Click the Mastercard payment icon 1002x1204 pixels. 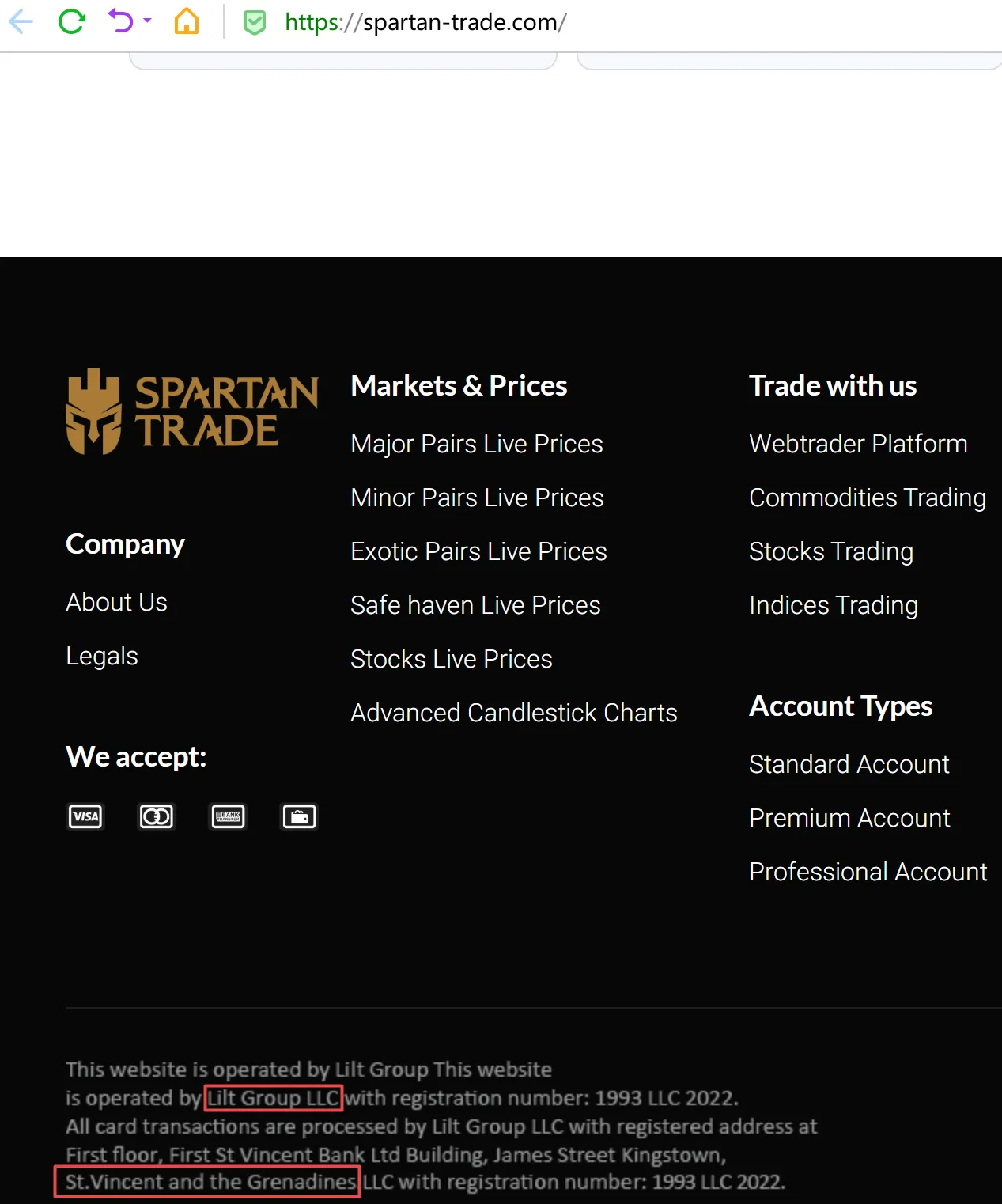pos(157,816)
